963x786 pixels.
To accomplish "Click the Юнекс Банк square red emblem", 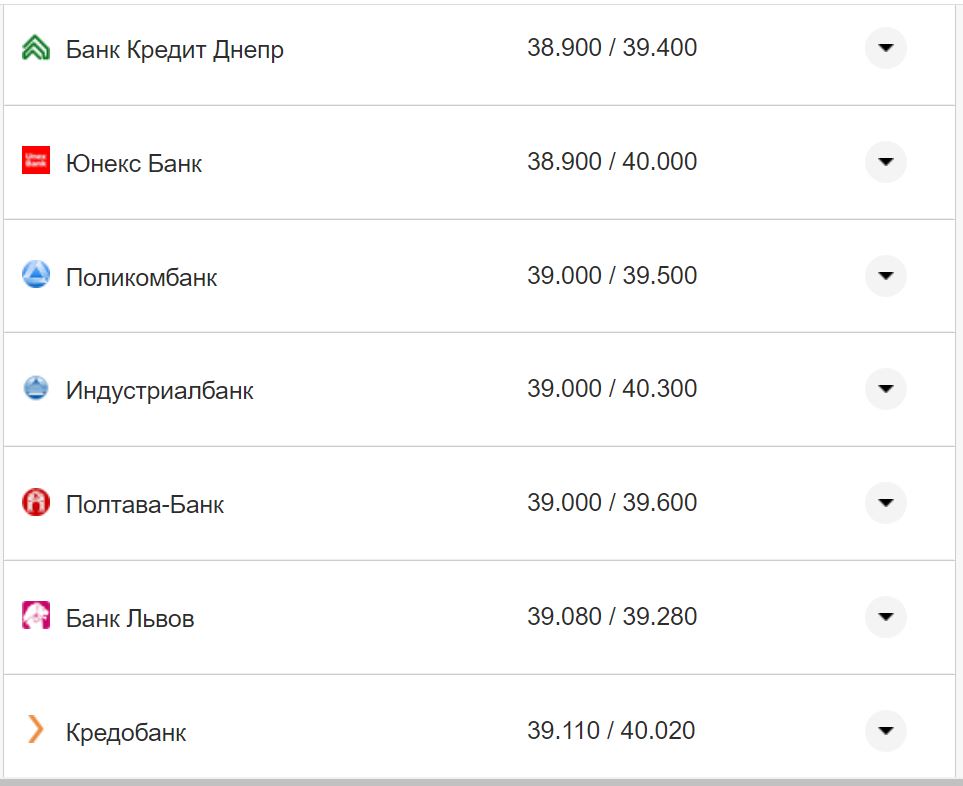I will point(35,162).
